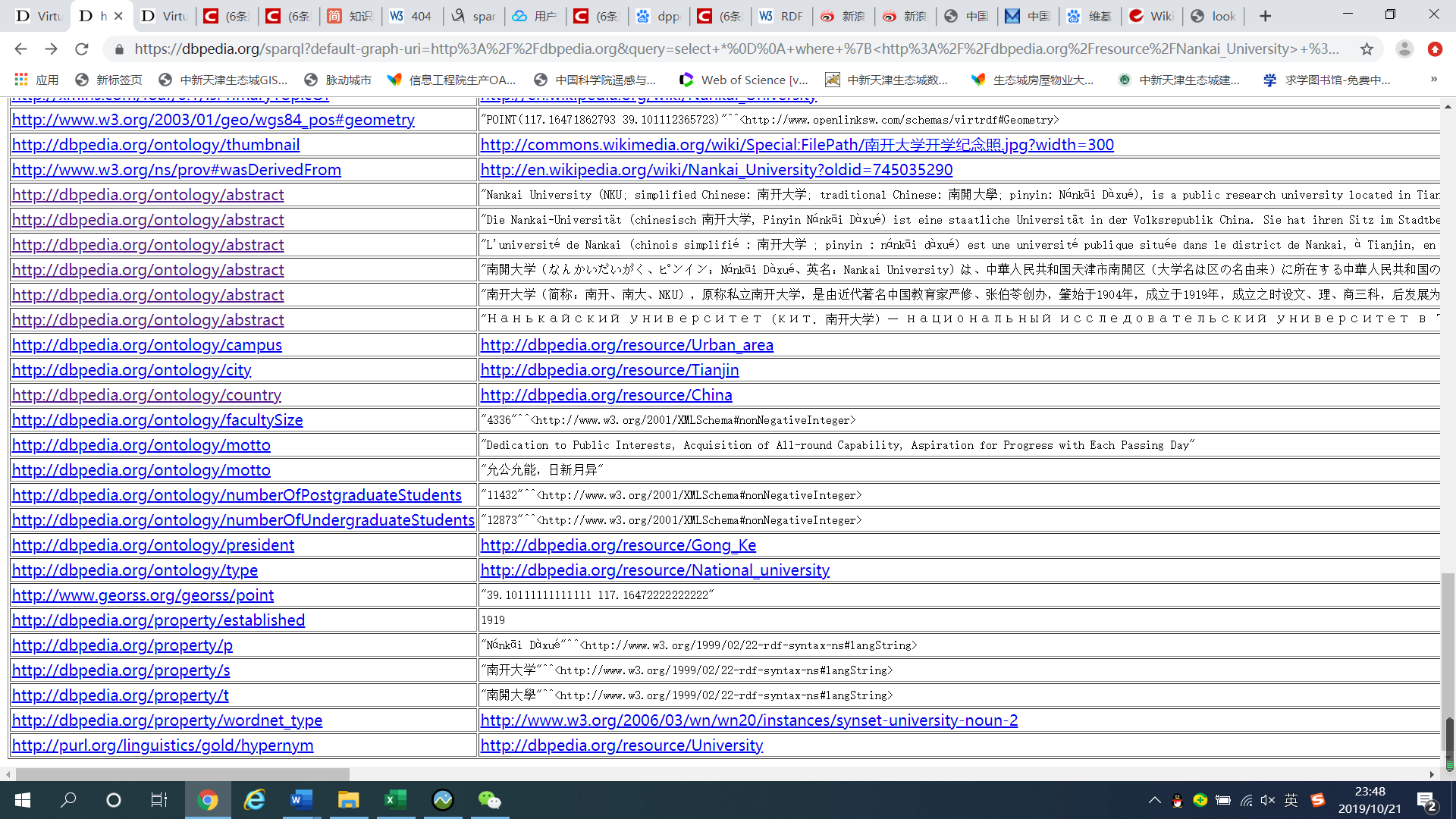Open File Explorer from the taskbar
Screen dimensions: 1456x819
(349, 800)
